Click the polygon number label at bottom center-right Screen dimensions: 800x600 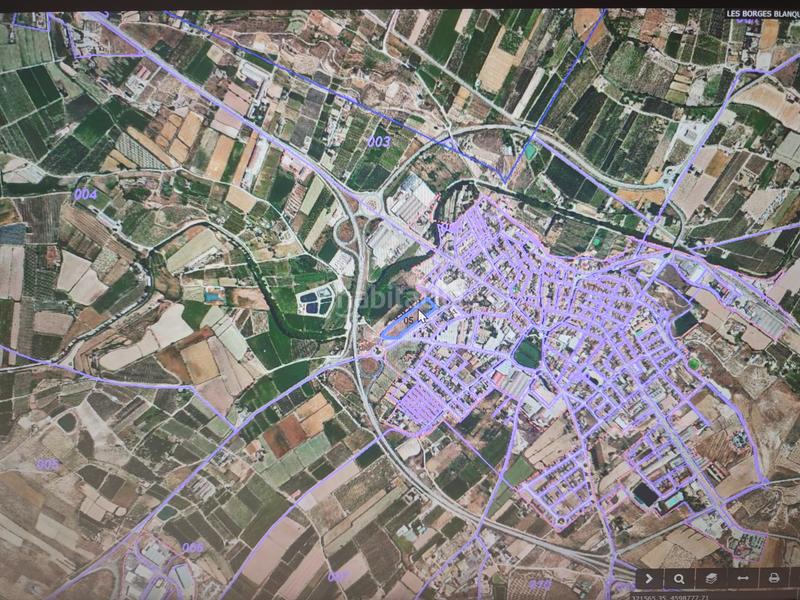(539, 584)
